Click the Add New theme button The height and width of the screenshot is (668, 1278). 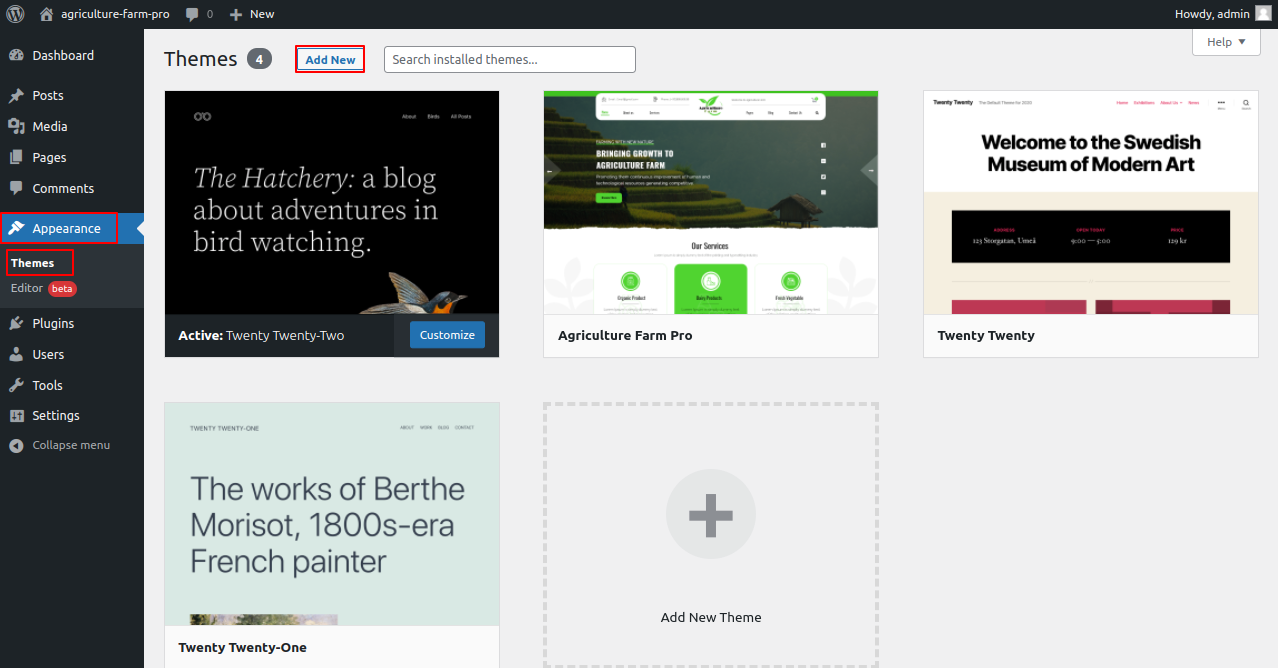330,59
